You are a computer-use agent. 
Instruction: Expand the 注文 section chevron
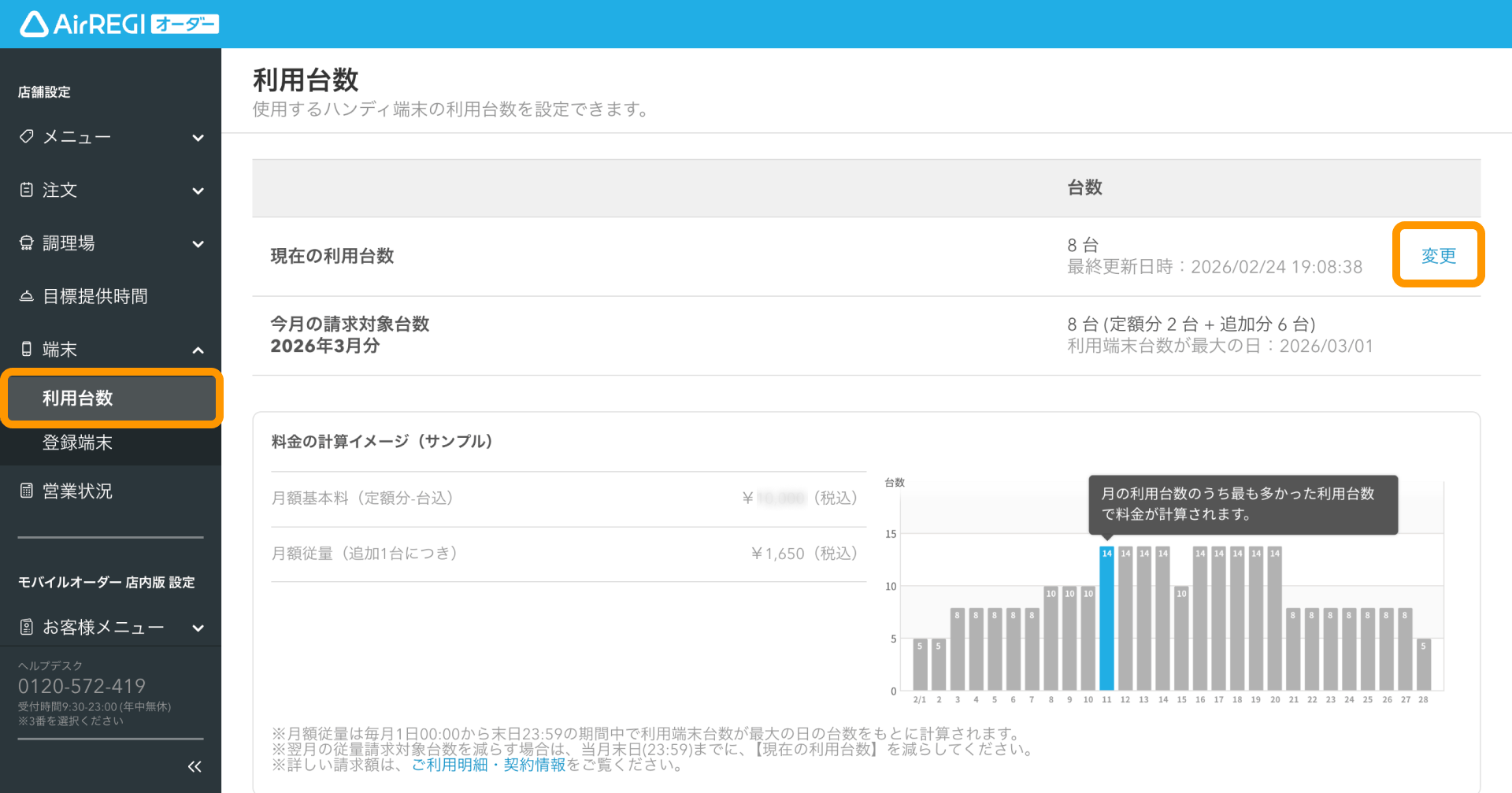[x=198, y=191]
